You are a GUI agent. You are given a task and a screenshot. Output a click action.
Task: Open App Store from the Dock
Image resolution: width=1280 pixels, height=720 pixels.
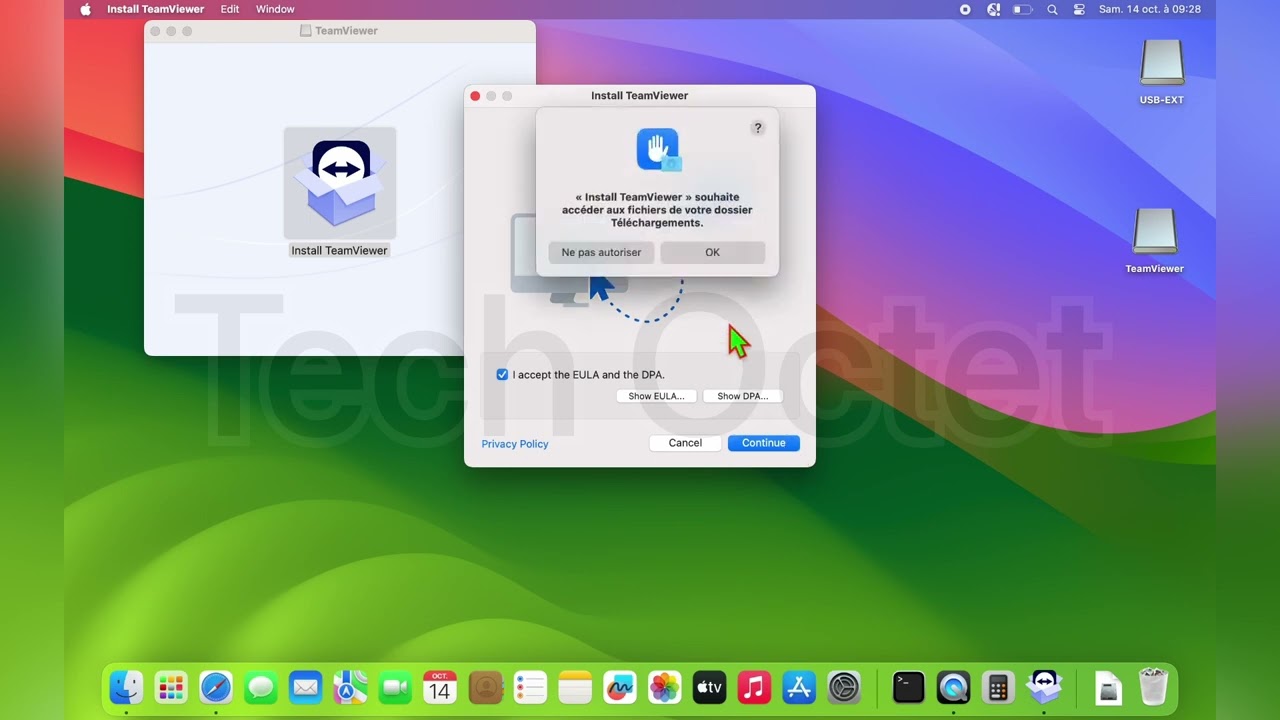(x=799, y=687)
